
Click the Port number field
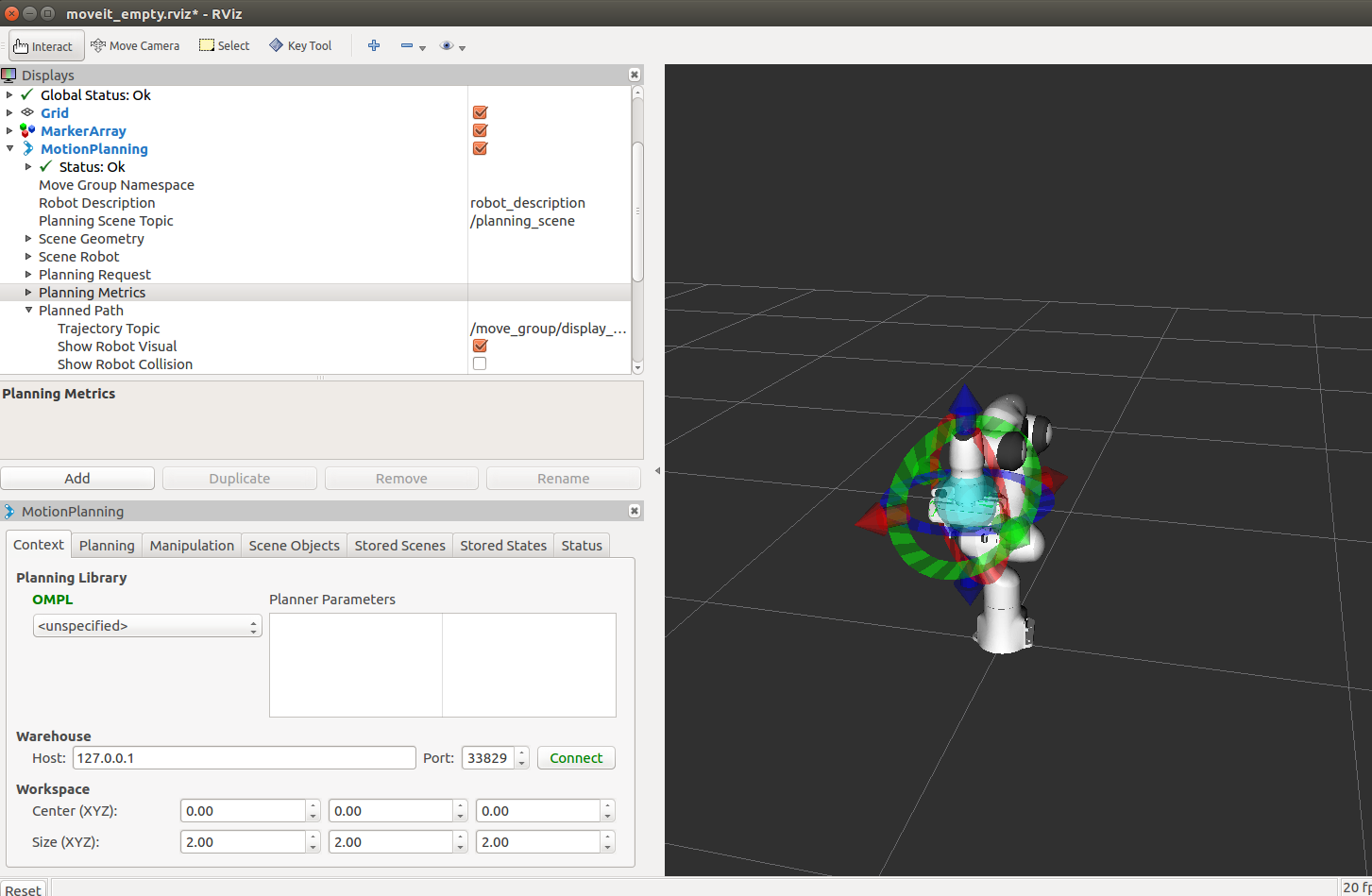point(488,758)
